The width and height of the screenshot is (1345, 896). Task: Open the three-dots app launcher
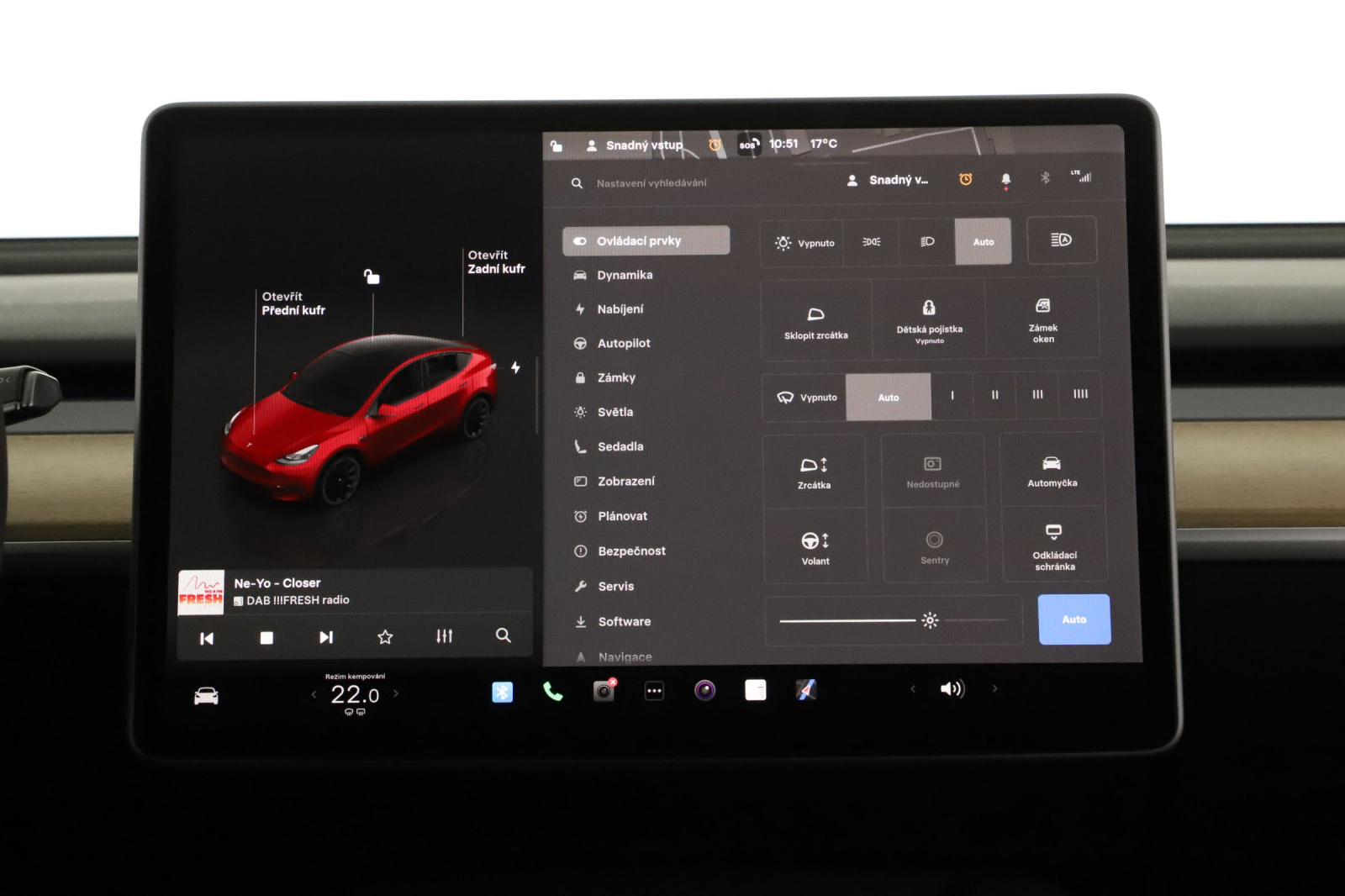654,691
